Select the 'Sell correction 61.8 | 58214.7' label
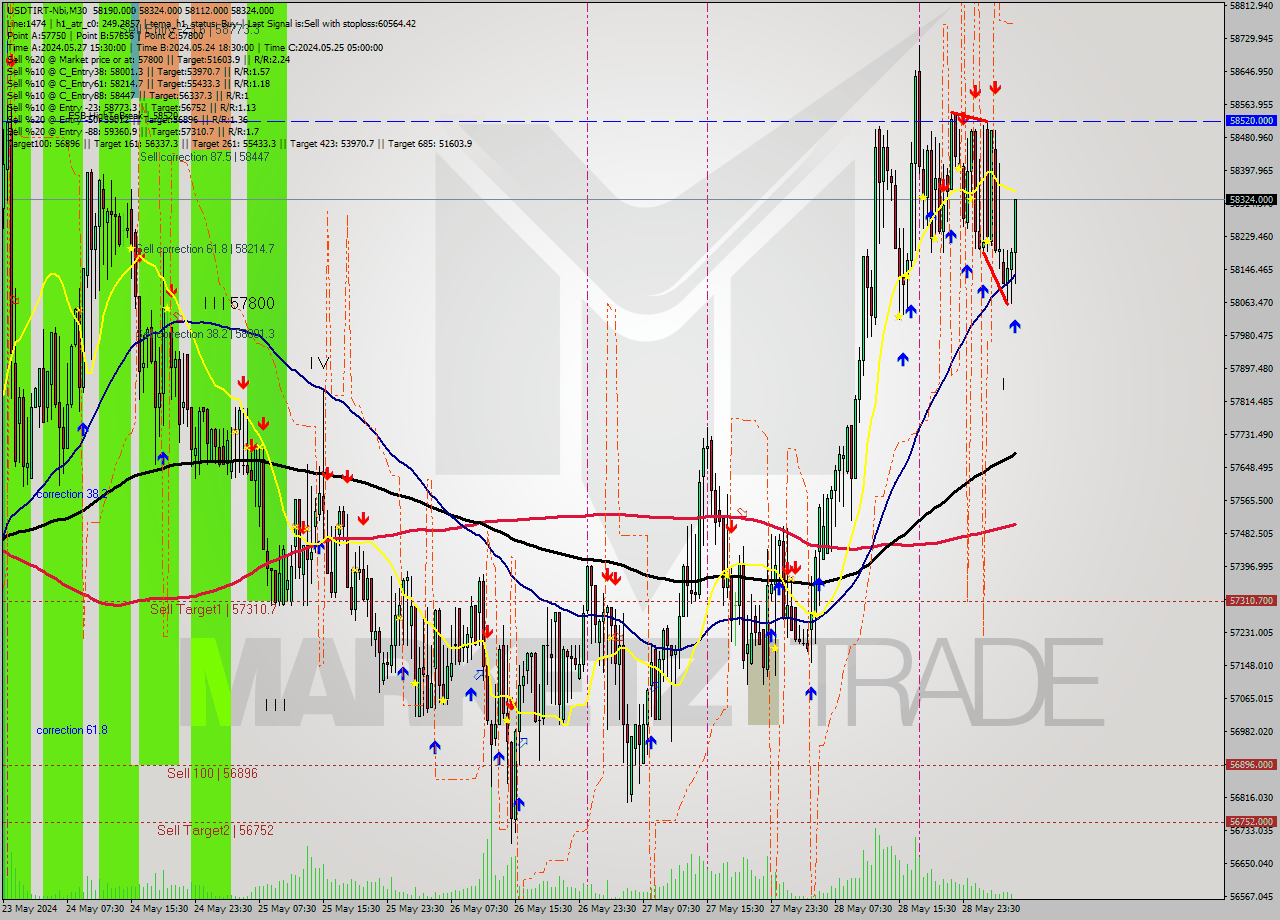 tap(205, 248)
